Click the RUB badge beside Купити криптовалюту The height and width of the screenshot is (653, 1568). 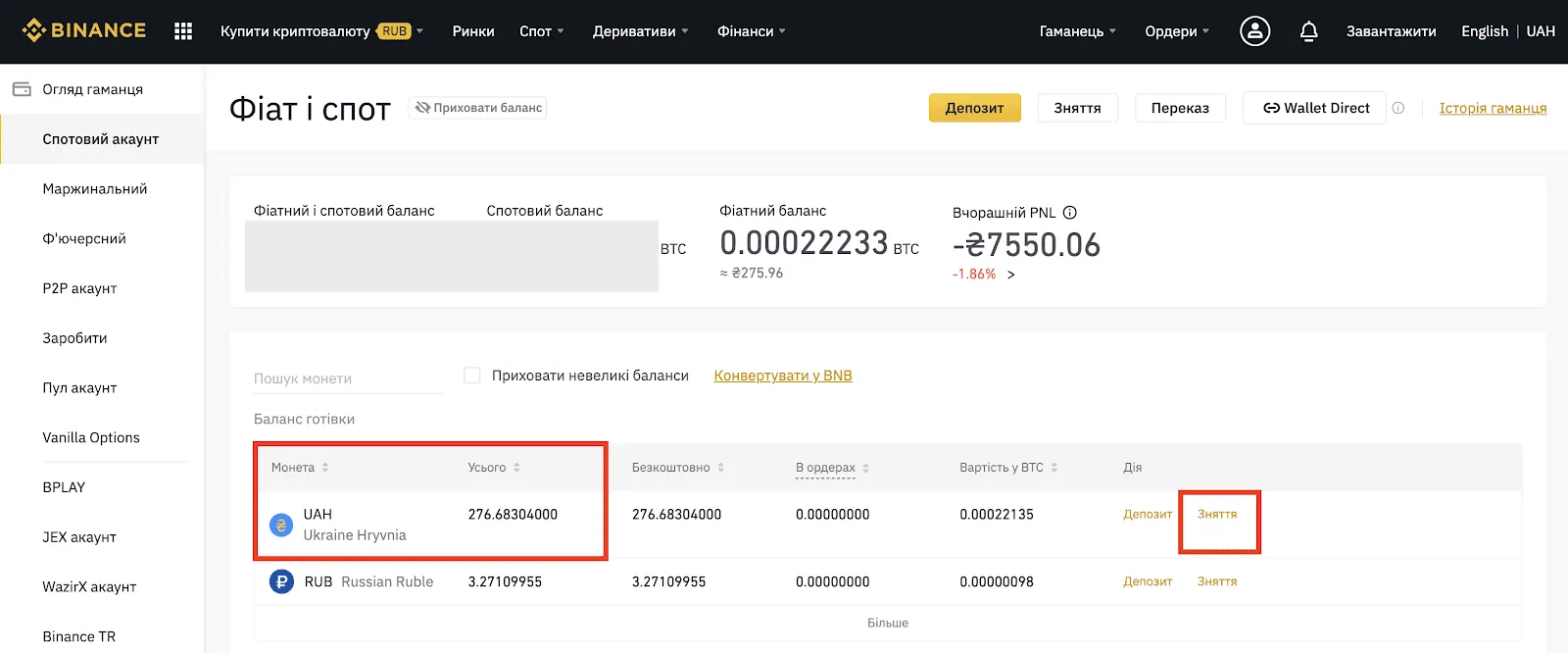(394, 31)
